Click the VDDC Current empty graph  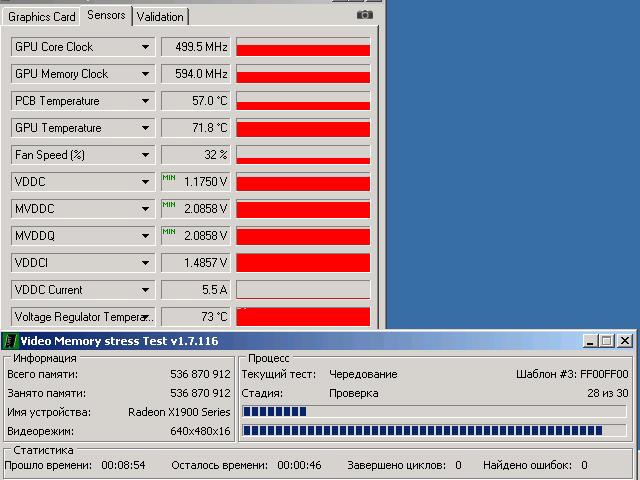[x=303, y=289]
